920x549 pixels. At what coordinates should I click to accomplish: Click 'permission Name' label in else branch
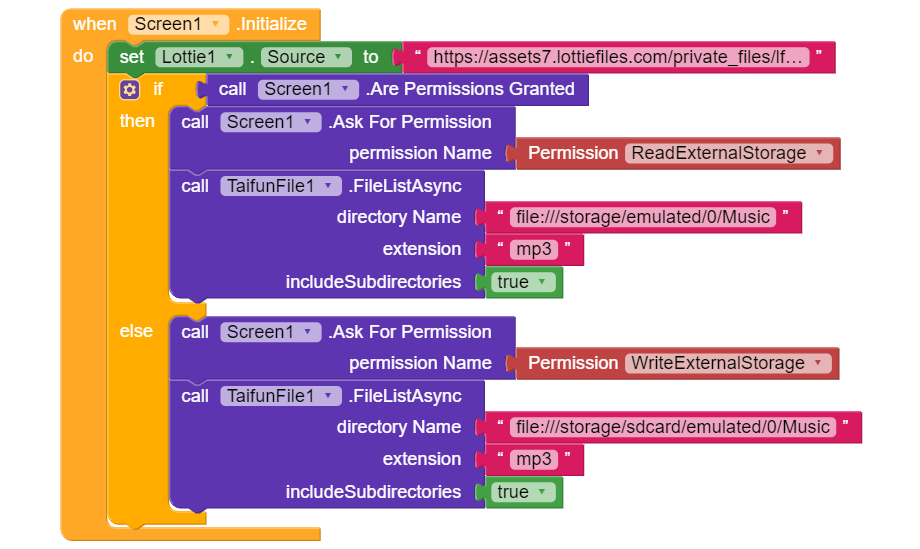(x=420, y=363)
